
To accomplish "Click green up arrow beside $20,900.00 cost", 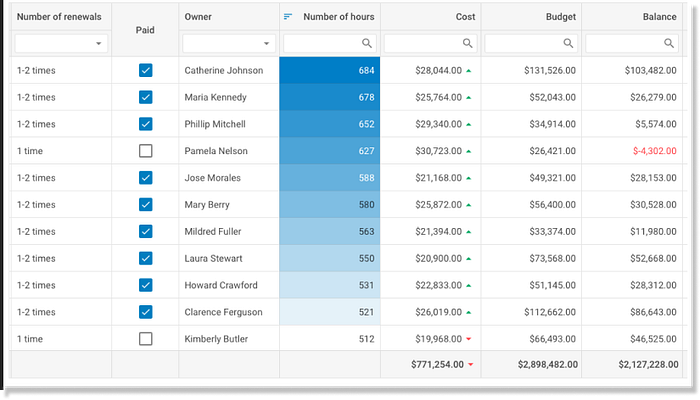I will click(469, 258).
